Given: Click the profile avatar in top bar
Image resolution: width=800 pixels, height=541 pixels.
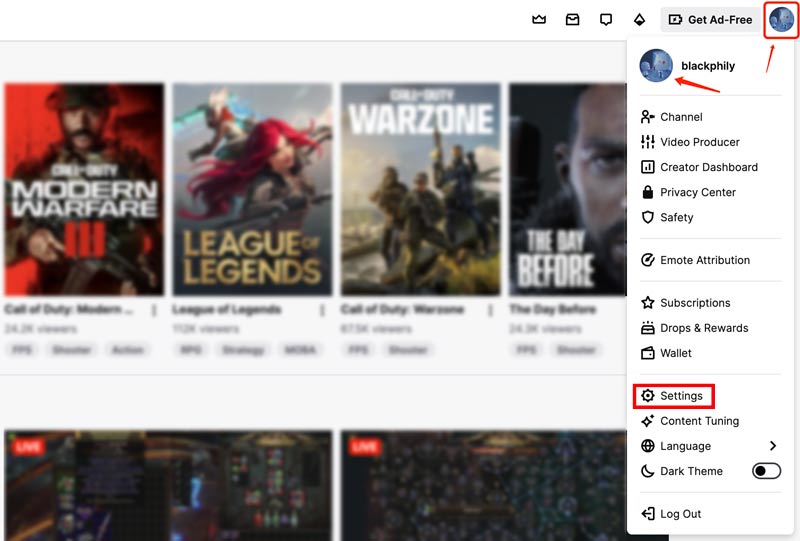Looking at the screenshot, I should (781, 19).
